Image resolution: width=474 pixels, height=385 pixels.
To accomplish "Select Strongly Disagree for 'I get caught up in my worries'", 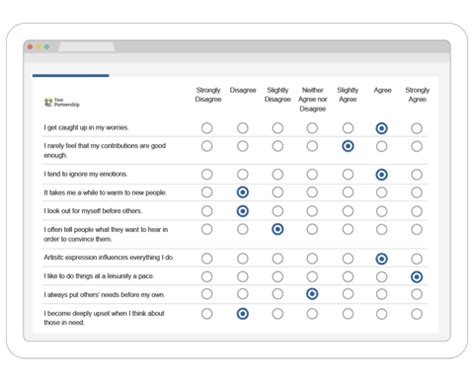I will point(207,128).
